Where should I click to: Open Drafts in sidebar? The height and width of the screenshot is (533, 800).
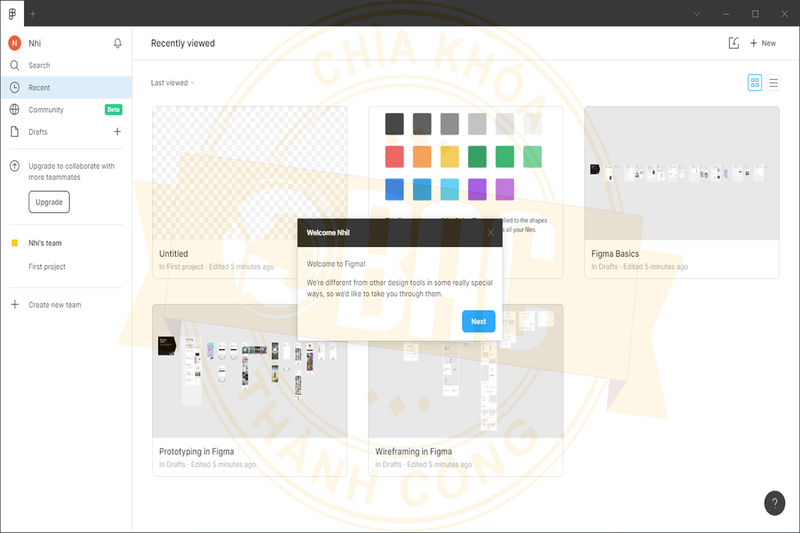click(x=38, y=132)
